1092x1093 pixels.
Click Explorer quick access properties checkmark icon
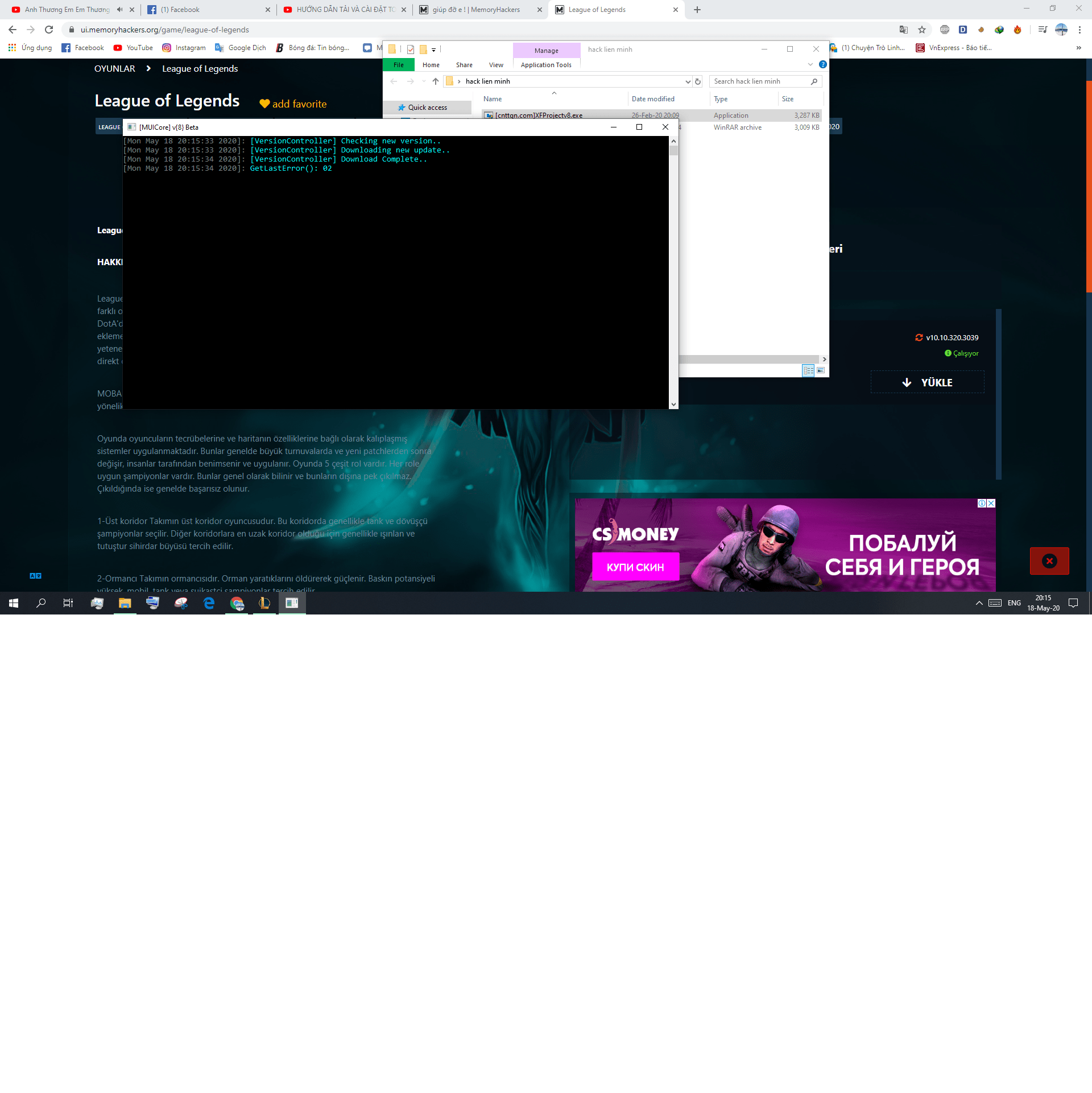pos(411,50)
